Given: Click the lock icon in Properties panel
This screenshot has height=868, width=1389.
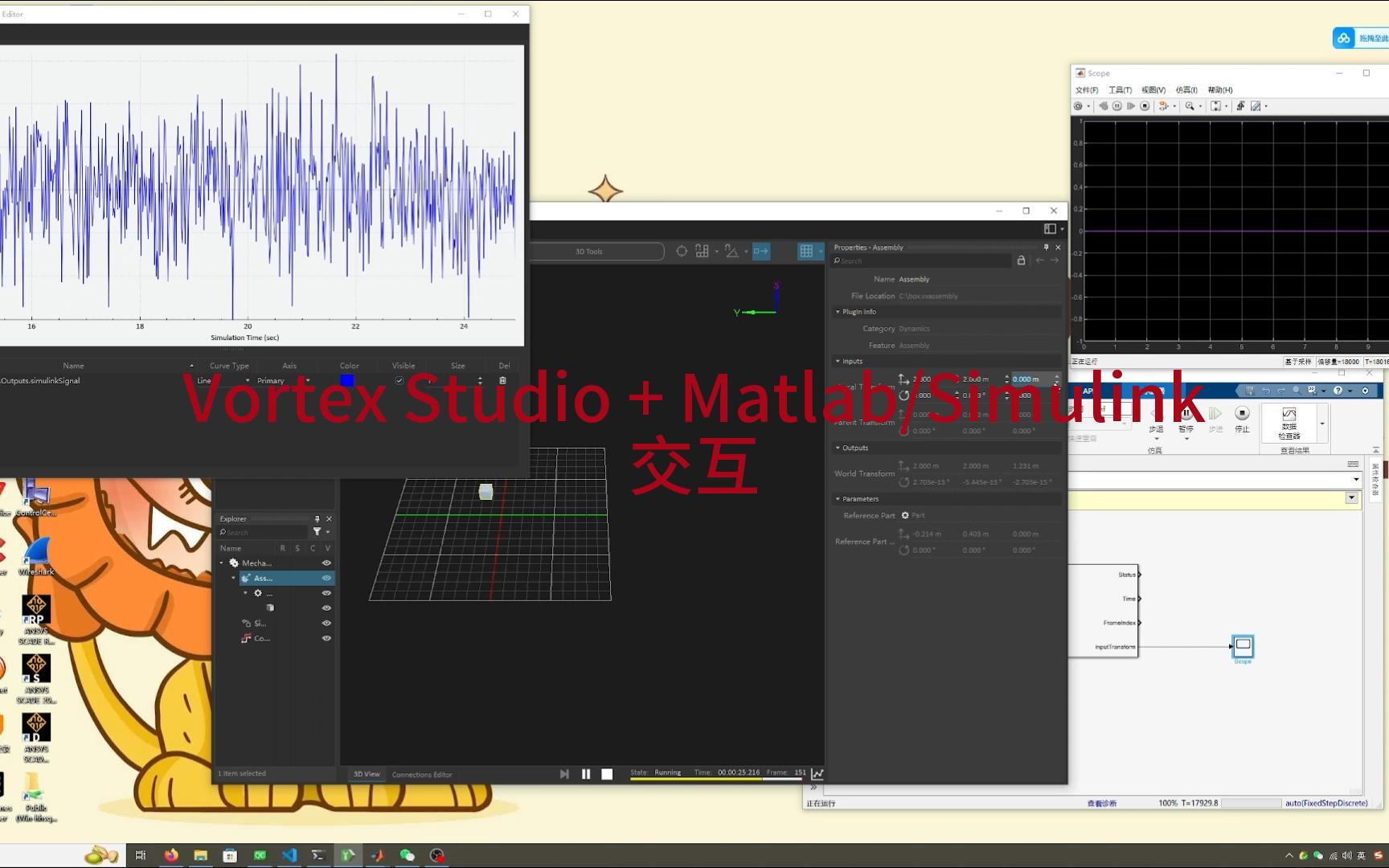Looking at the screenshot, I should [x=1021, y=260].
